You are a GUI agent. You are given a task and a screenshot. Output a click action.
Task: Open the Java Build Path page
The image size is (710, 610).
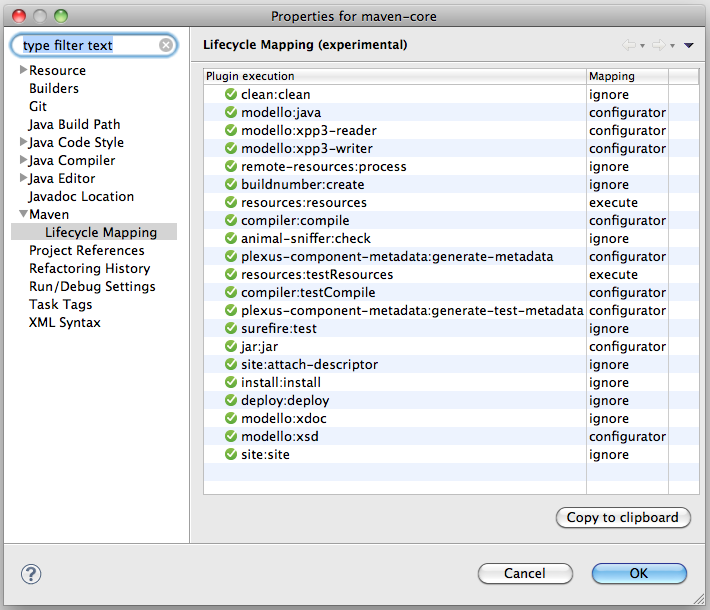[75, 125]
